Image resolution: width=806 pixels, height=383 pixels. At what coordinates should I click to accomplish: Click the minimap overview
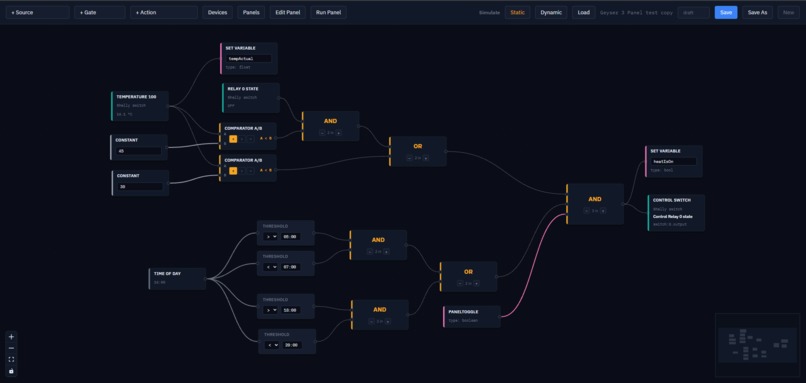tap(757, 345)
